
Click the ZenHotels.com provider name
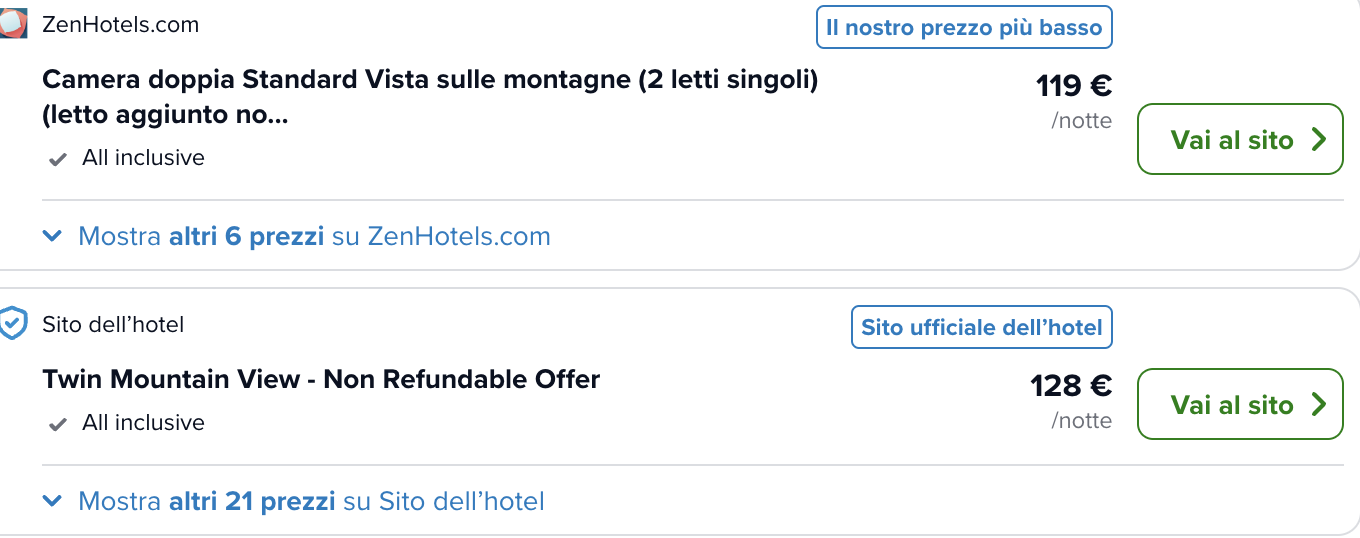tap(120, 25)
